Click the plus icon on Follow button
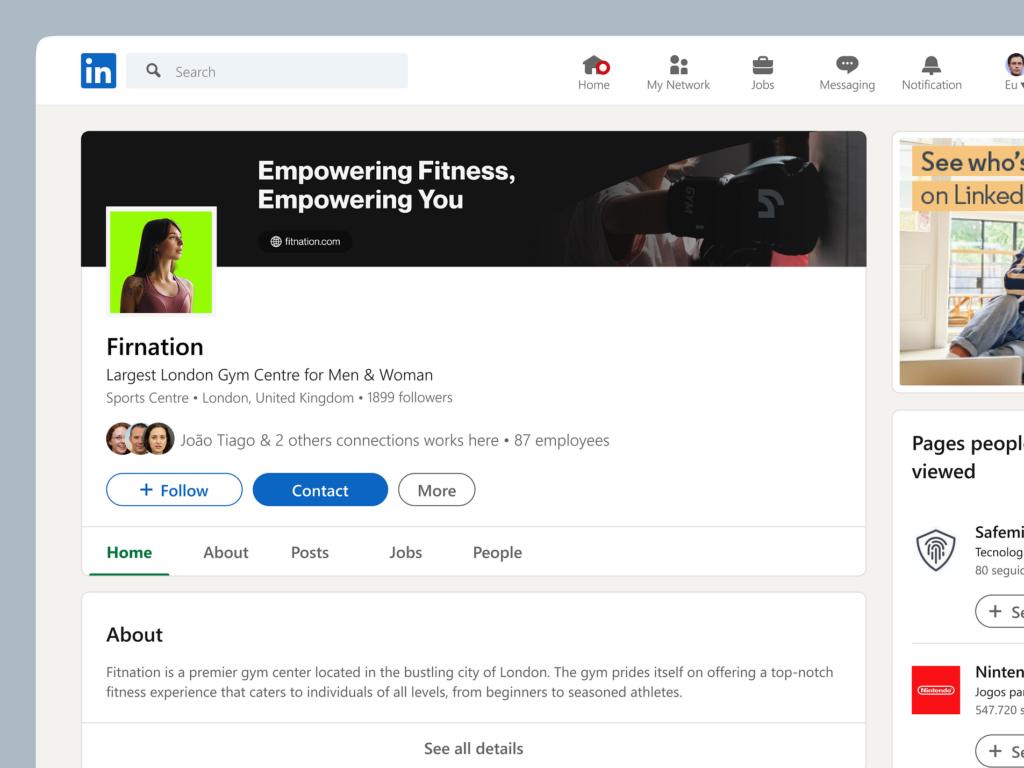 [146, 490]
